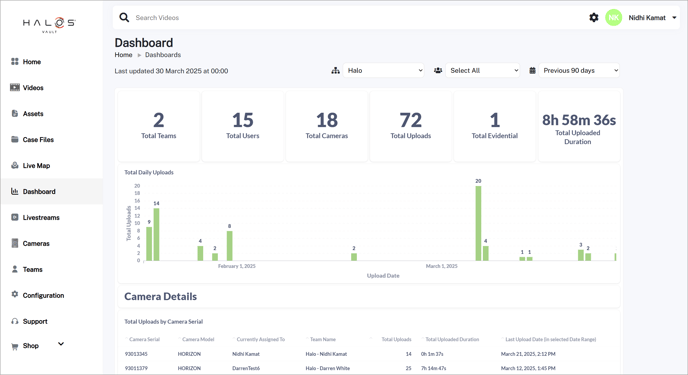The width and height of the screenshot is (688, 375).
Task: Click the Livestreams sidebar icon
Action: 14,217
